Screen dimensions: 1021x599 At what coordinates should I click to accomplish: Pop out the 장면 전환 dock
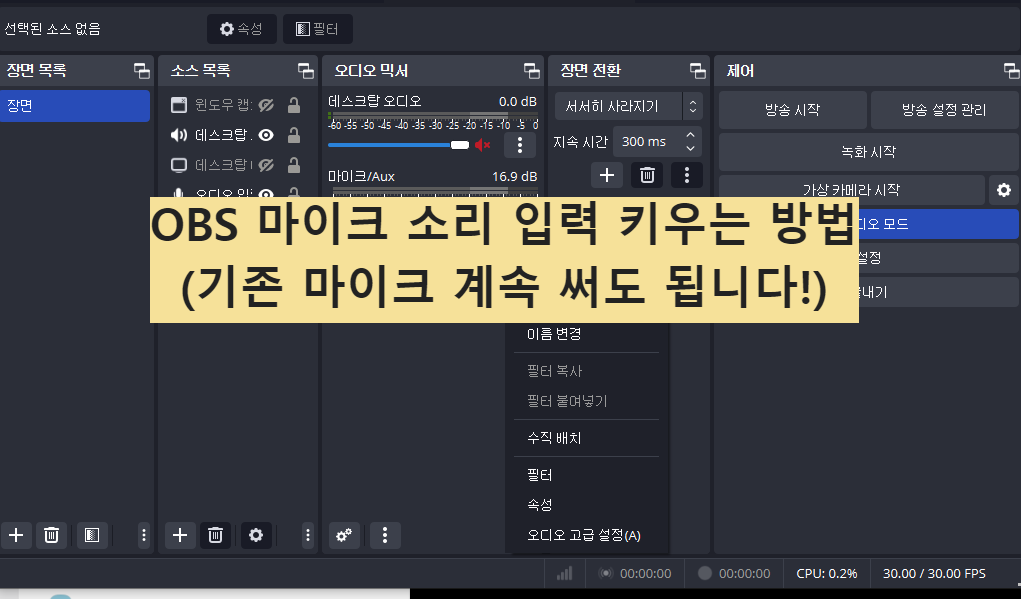click(698, 70)
